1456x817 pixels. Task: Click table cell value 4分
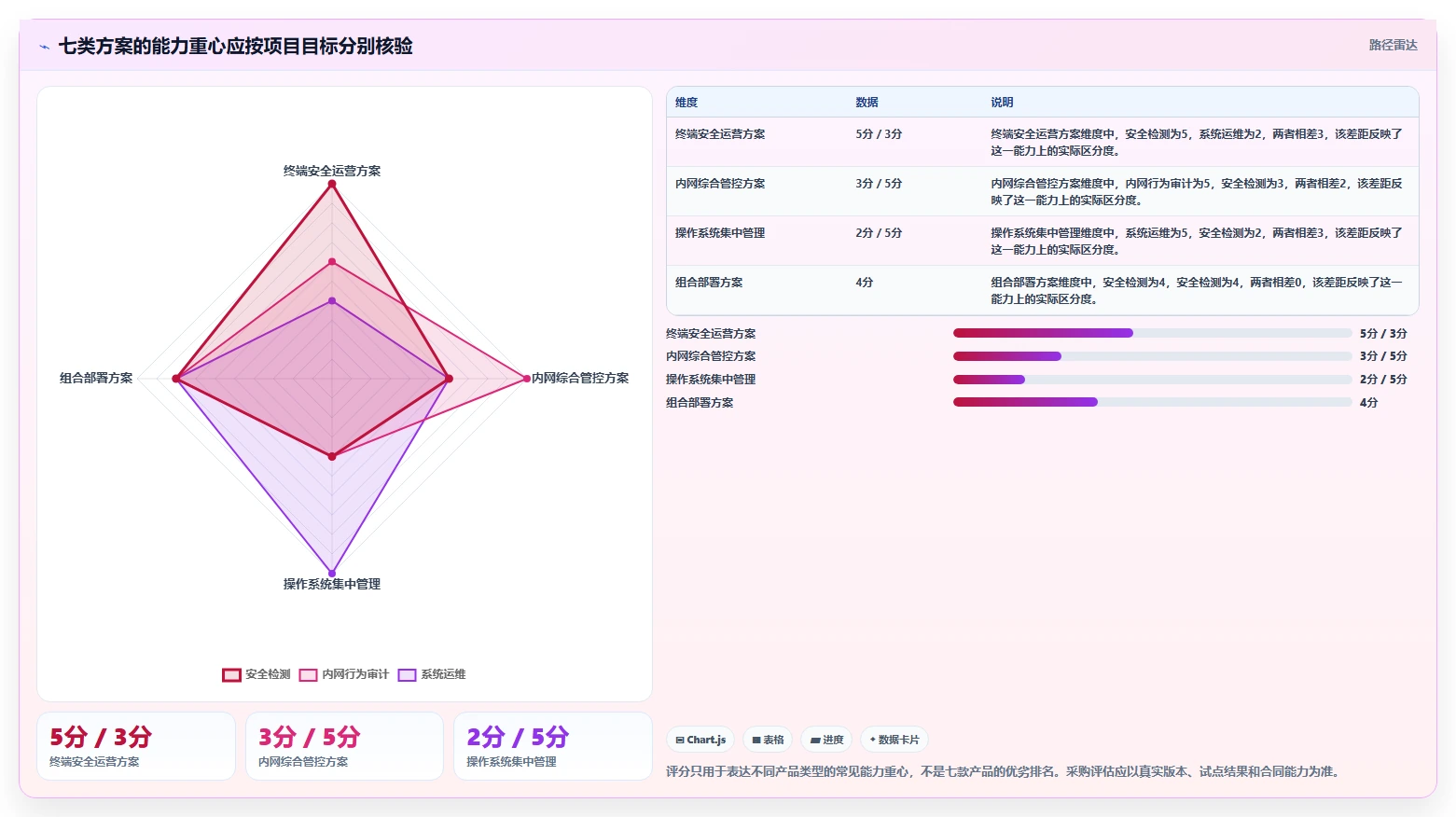point(865,283)
